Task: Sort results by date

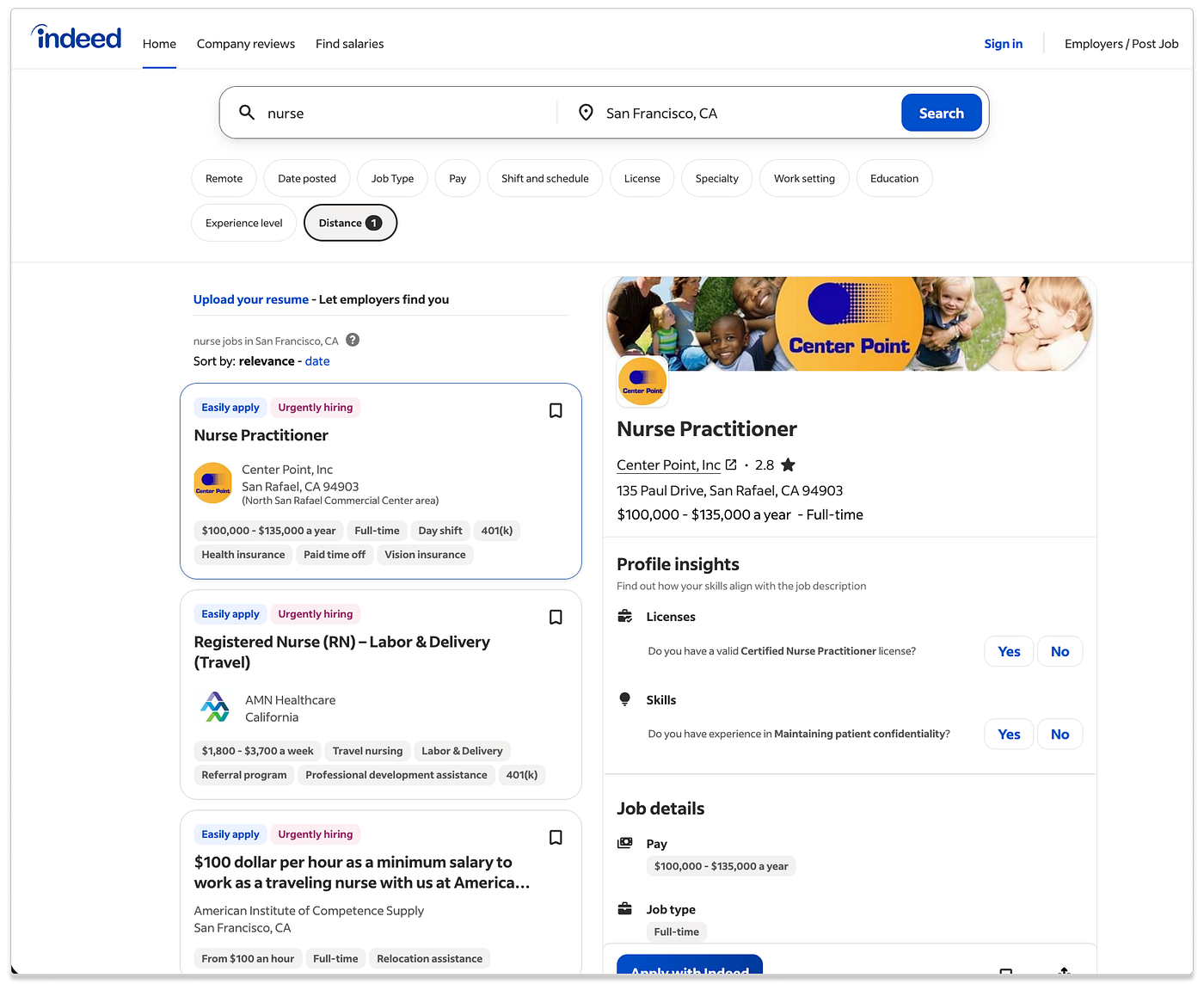Action: [x=317, y=361]
